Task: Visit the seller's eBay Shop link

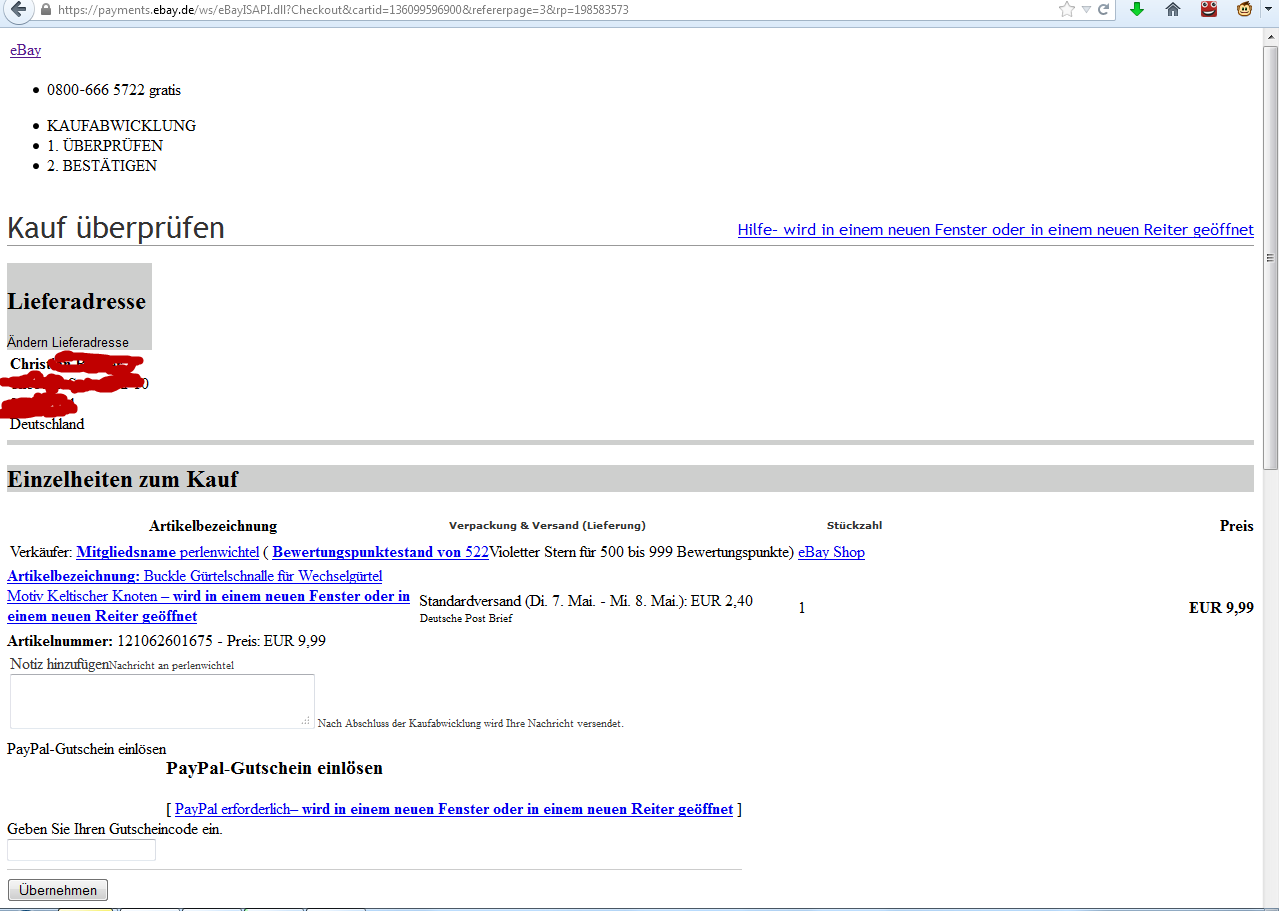Action: [x=831, y=552]
